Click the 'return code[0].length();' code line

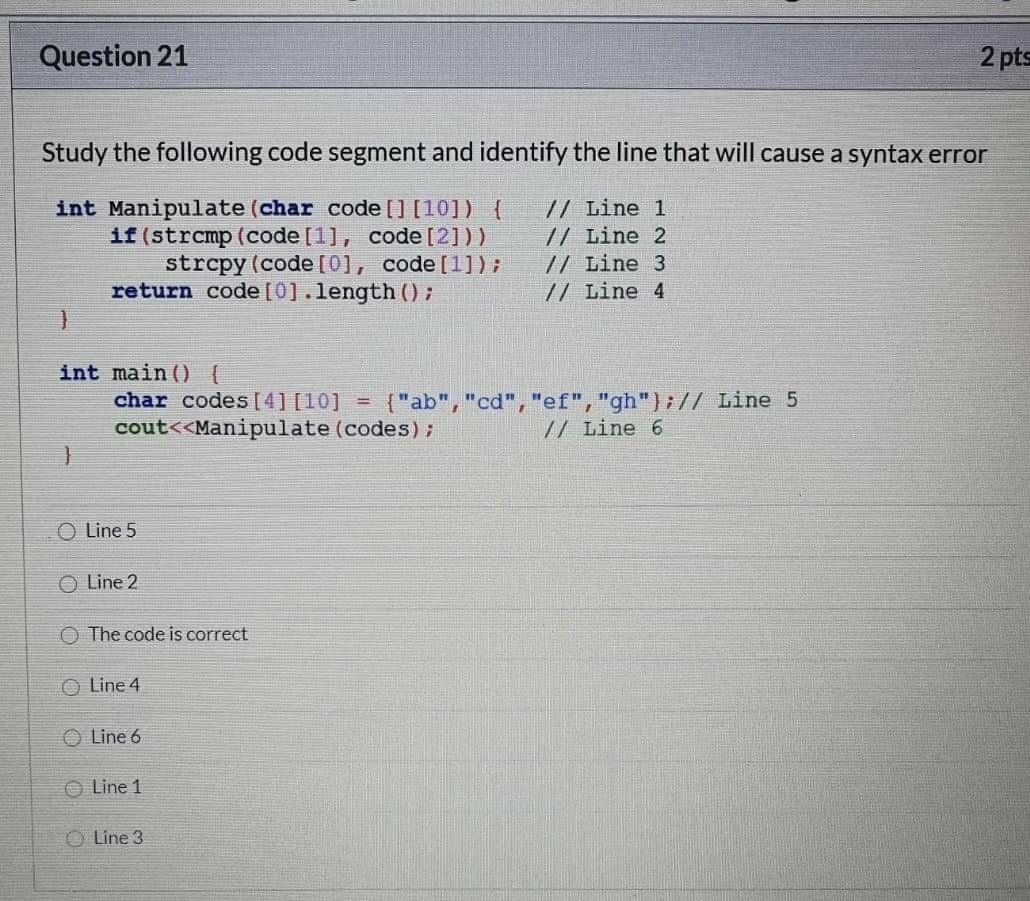(x=273, y=292)
